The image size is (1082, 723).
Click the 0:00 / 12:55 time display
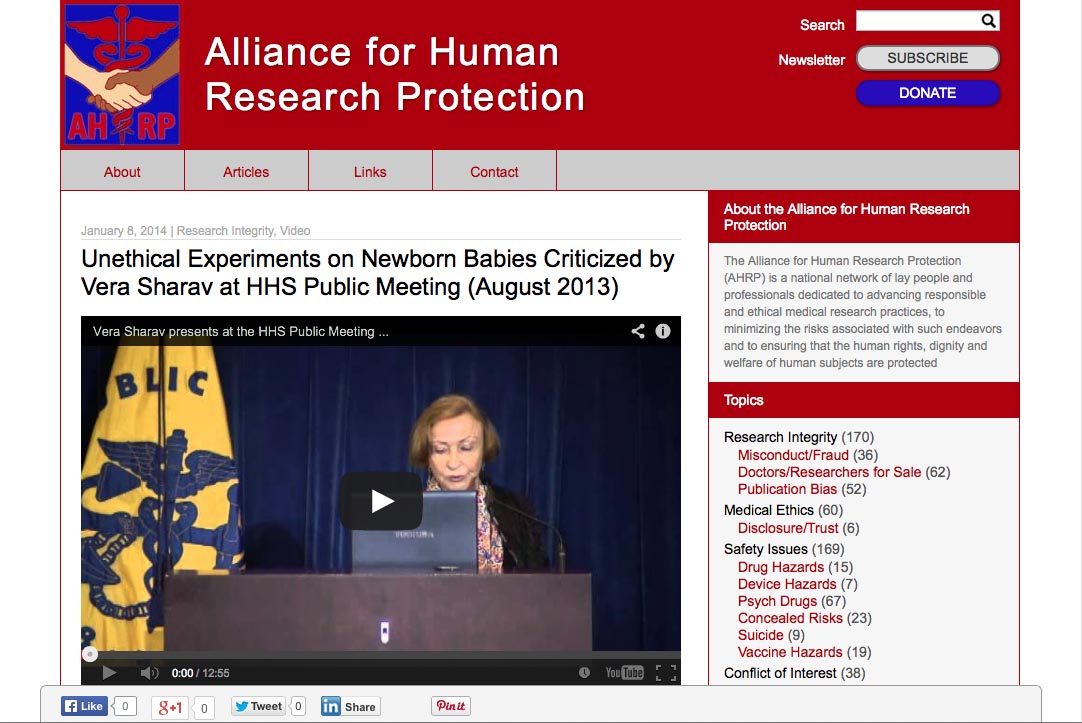pyautogui.click(x=200, y=673)
